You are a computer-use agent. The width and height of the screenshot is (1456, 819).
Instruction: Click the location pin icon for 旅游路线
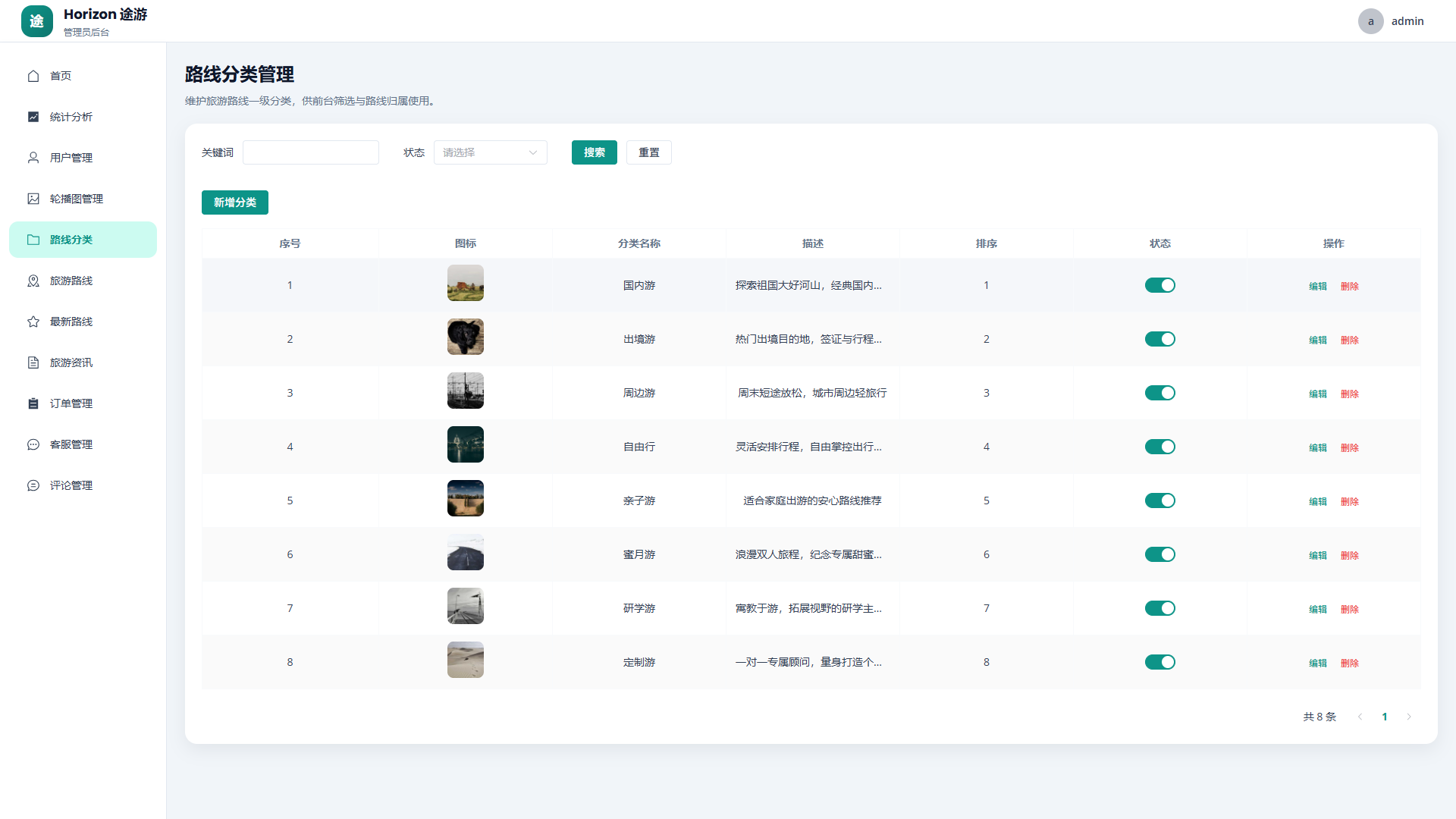tap(33, 281)
